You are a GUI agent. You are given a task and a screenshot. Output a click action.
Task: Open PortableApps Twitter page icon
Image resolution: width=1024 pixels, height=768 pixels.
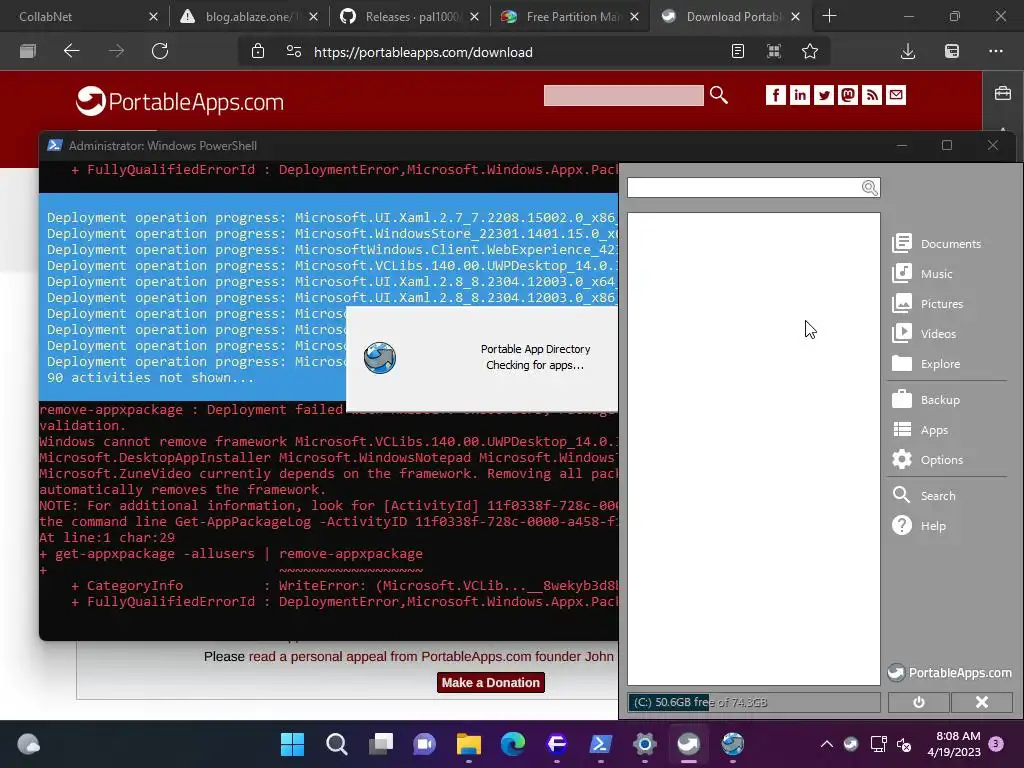824,95
